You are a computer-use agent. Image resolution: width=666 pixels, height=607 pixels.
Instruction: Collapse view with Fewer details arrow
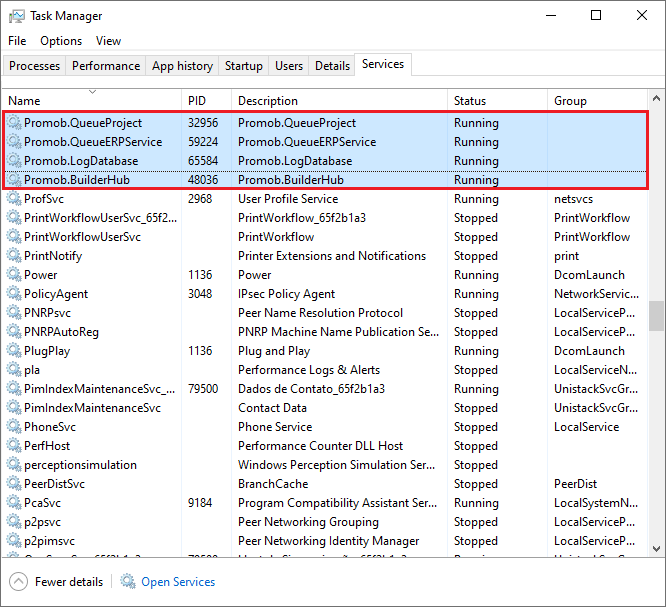(x=18, y=582)
